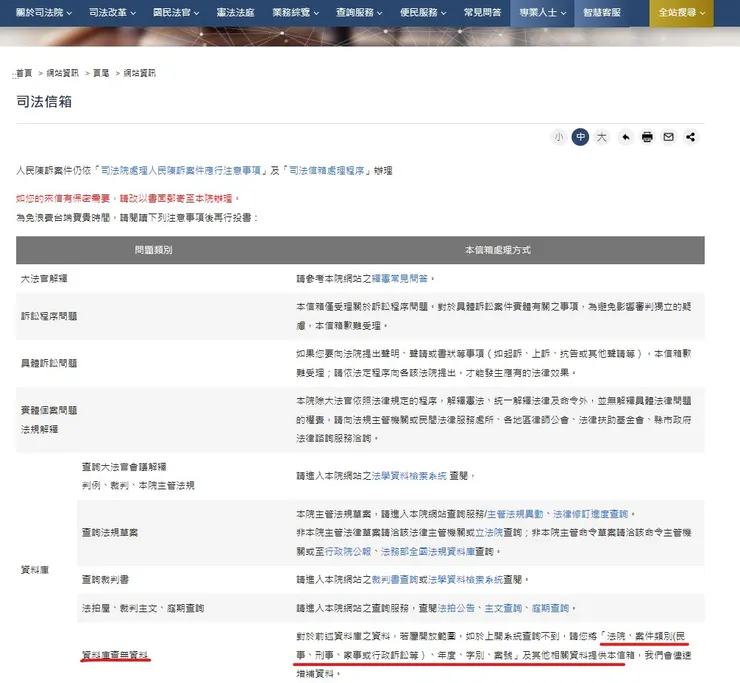Click the email envelope icon
The height and width of the screenshot is (683, 740).
click(668, 137)
